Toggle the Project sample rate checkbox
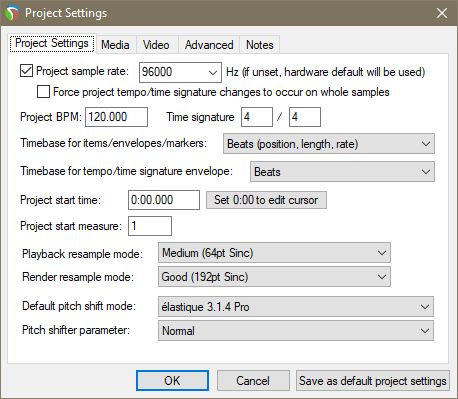The width and height of the screenshot is (458, 399). point(26,71)
